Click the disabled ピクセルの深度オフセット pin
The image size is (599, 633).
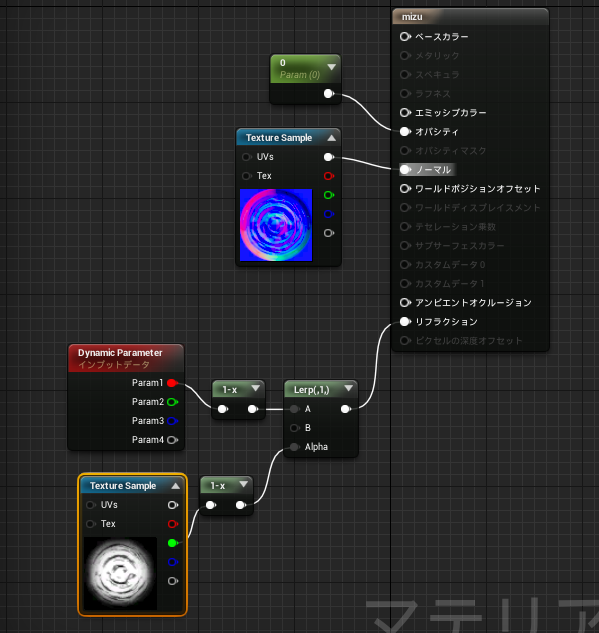(405, 340)
